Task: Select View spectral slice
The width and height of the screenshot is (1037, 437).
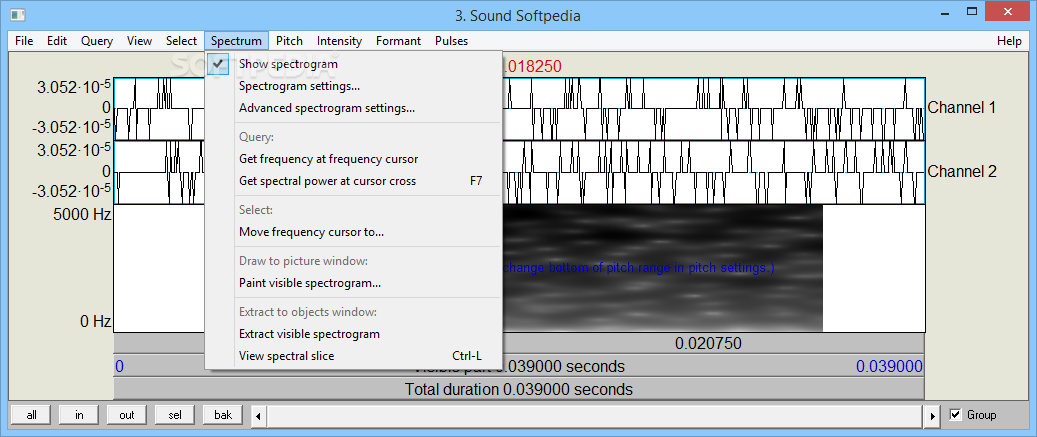Action: tap(353, 356)
